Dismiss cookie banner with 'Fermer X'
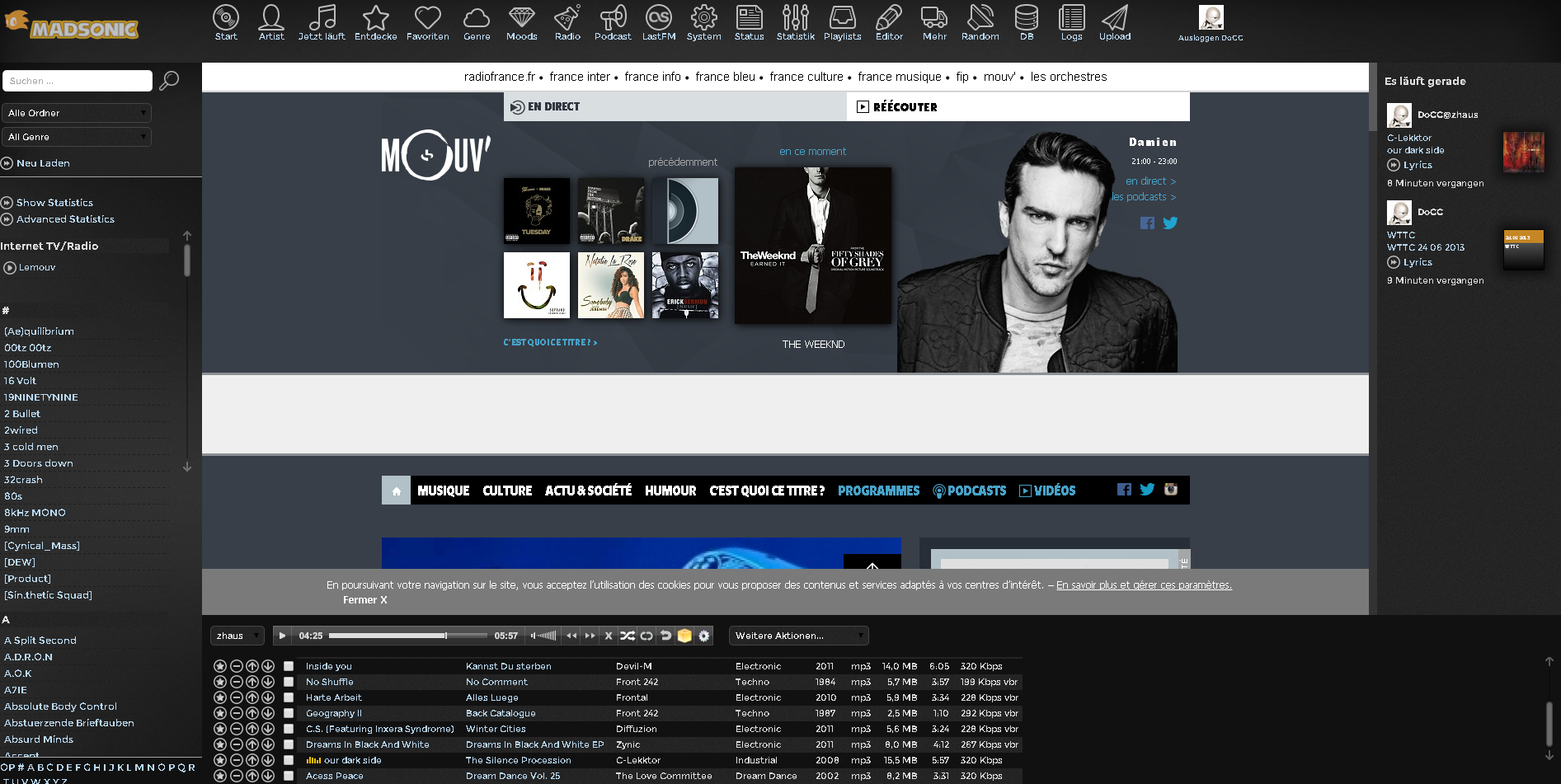The height and width of the screenshot is (784, 1561). tap(364, 600)
